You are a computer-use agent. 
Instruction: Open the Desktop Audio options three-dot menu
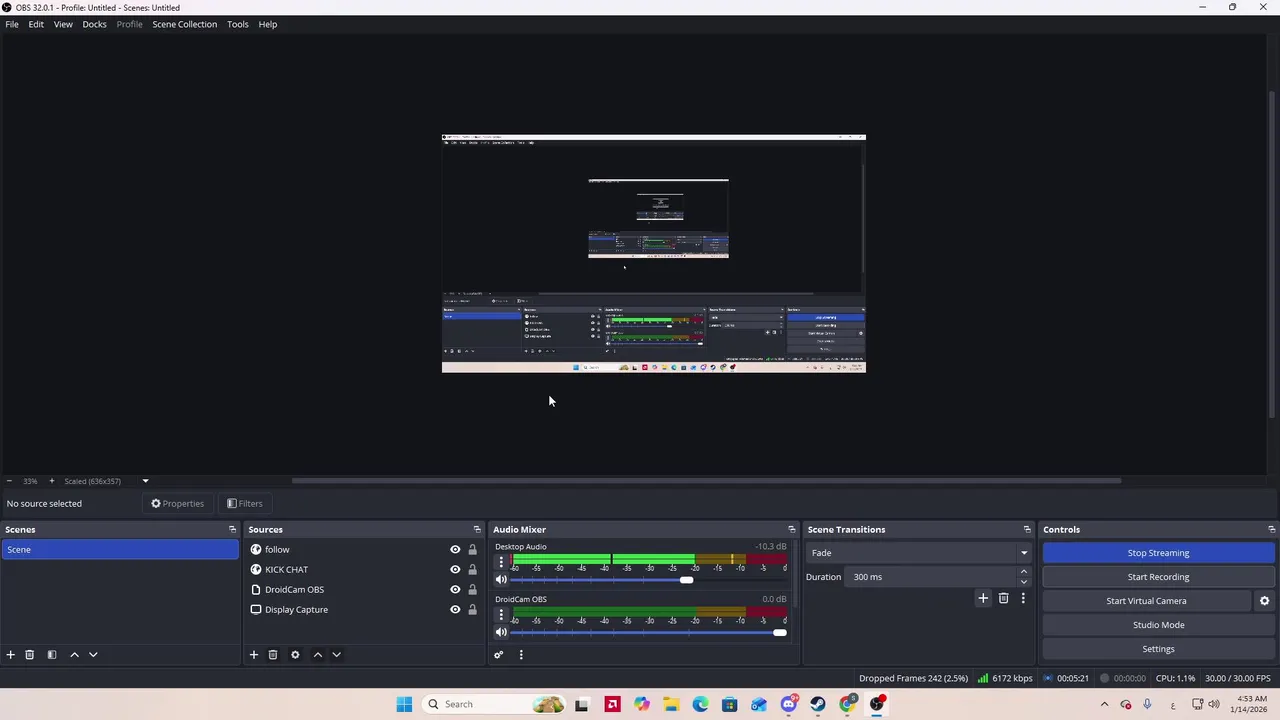(x=501, y=562)
